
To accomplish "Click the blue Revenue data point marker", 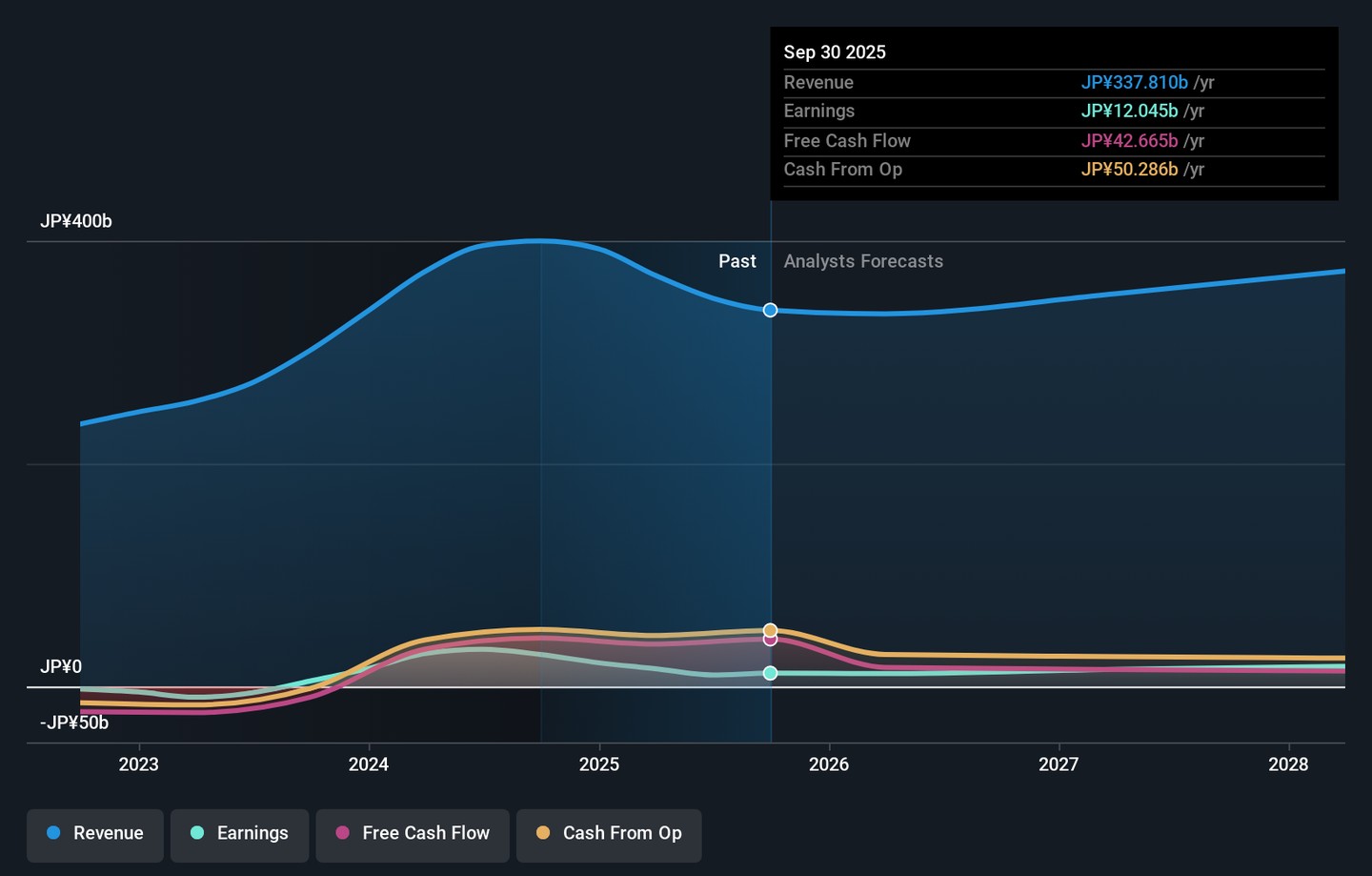I will [770, 310].
